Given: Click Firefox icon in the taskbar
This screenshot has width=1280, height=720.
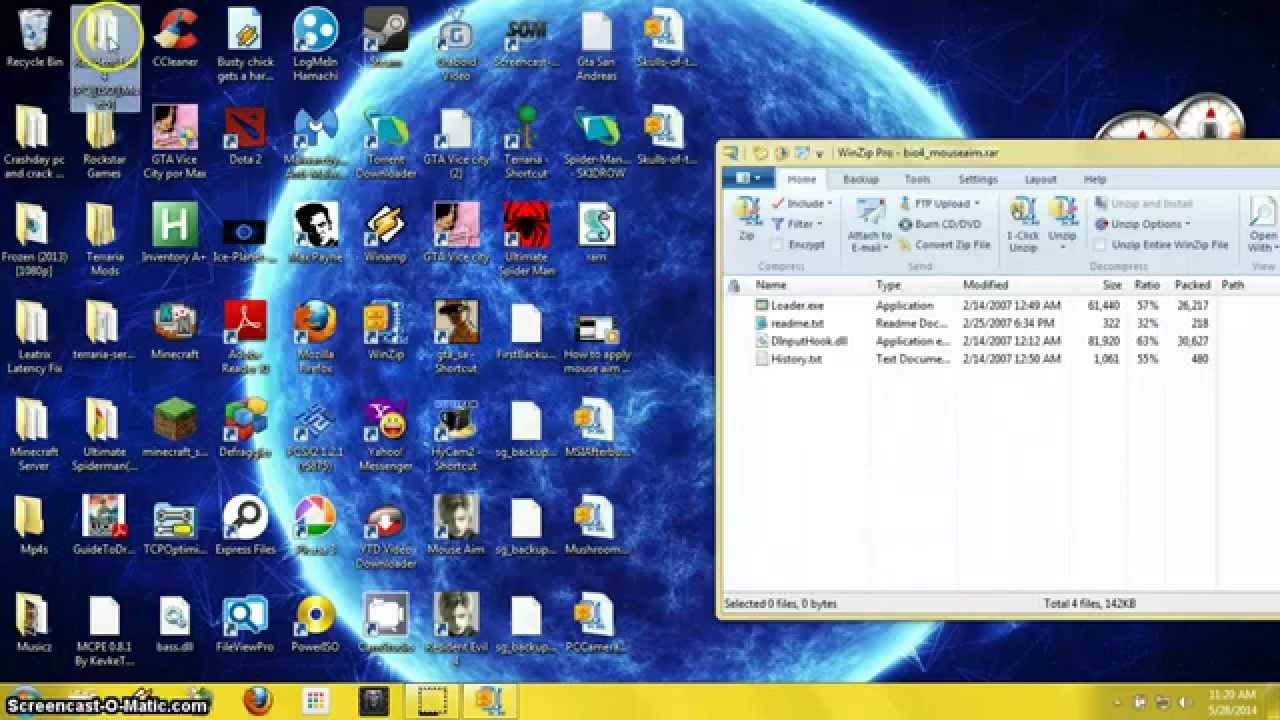Looking at the screenshot, I should tap(258, 701).
